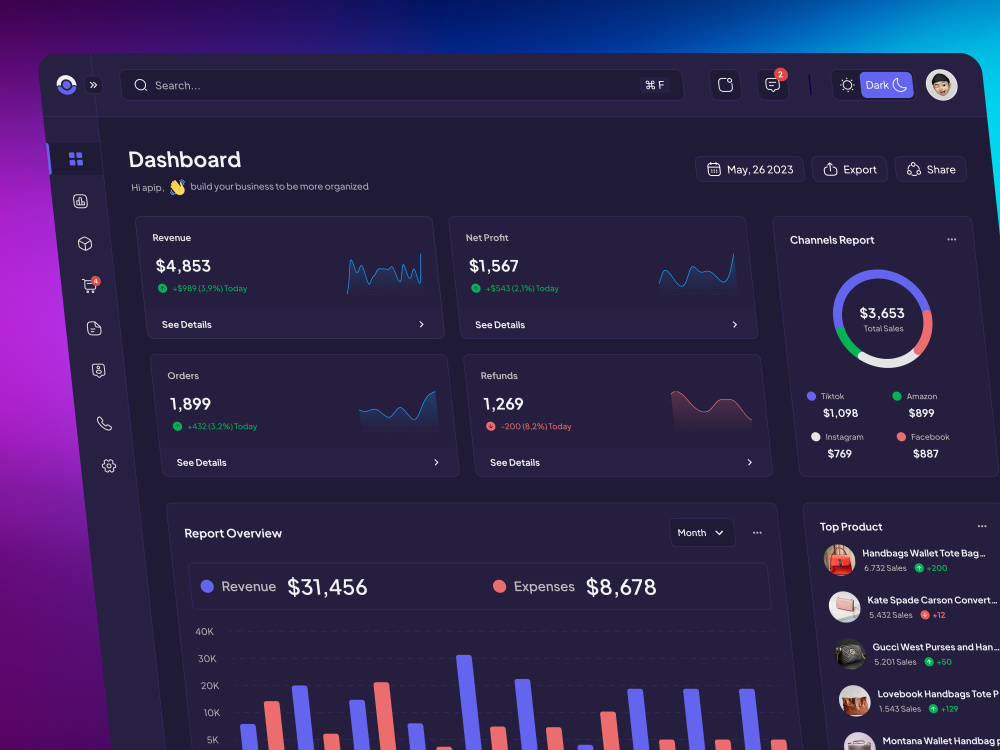Click the $3,653 Total Sales donut chart

pyautogui.click(x=883, y=318)
